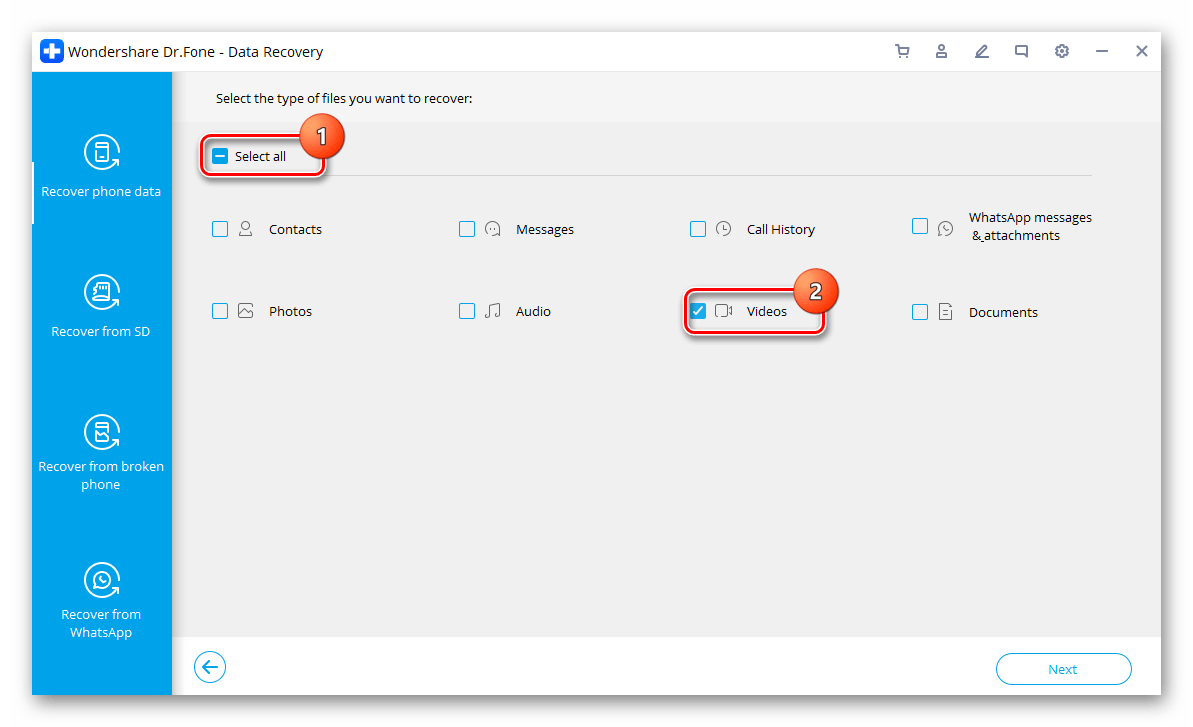1193x727 pixels.
Task: Click the Recover from SD icon
Action: pyautogui.click(x=102, y=292)
